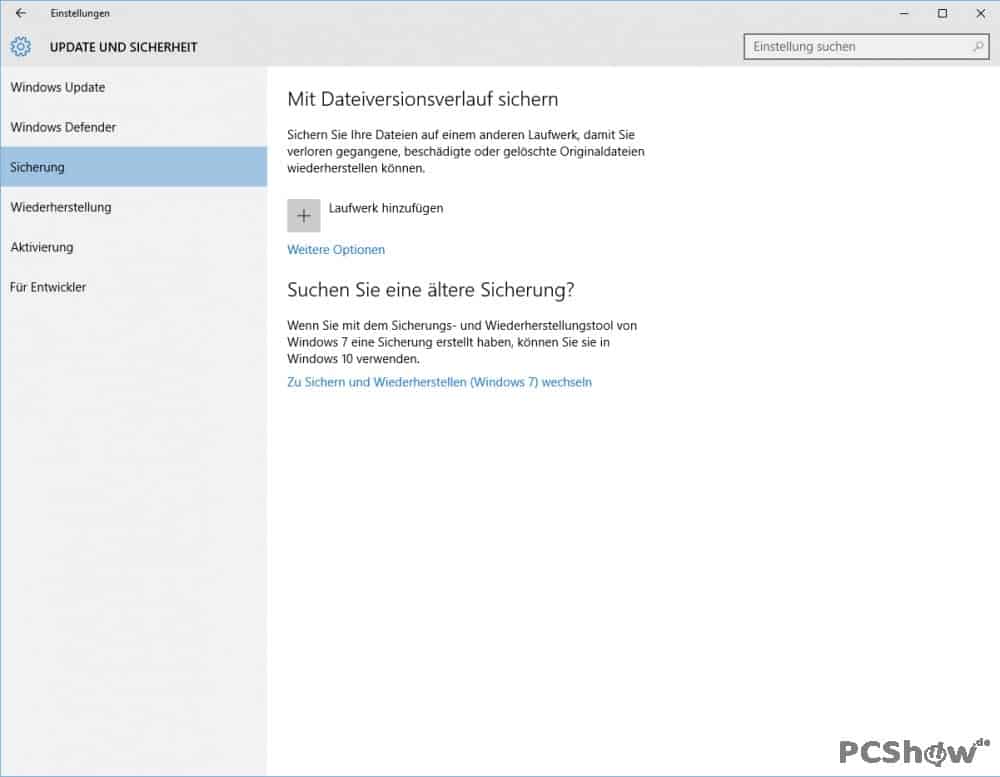
Task: Select the Sicherung section
Action: [133, 167]
